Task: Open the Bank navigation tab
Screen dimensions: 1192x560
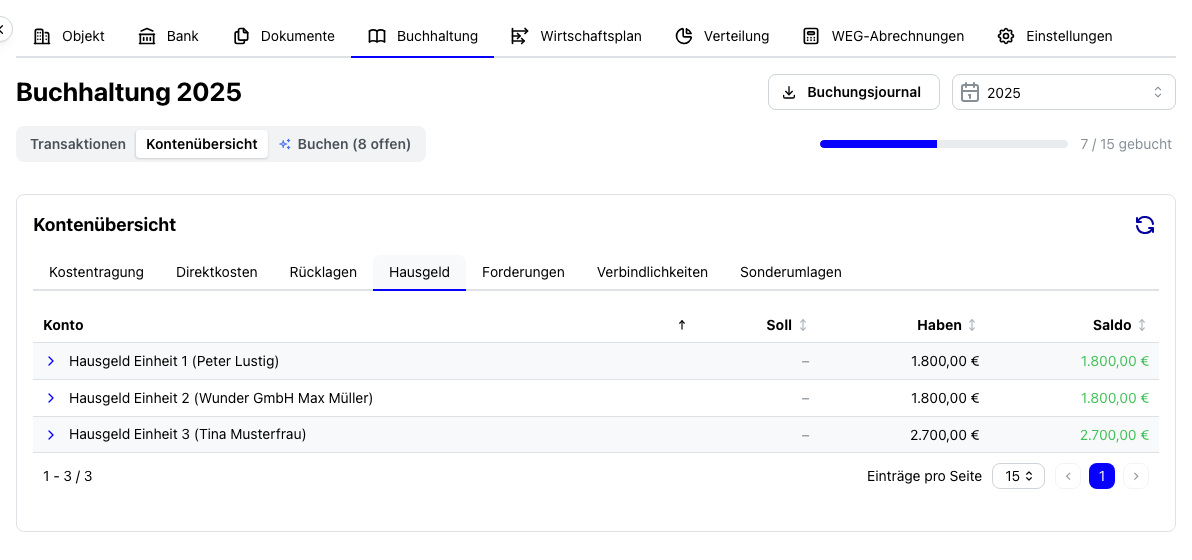Action: coord(168,36)
